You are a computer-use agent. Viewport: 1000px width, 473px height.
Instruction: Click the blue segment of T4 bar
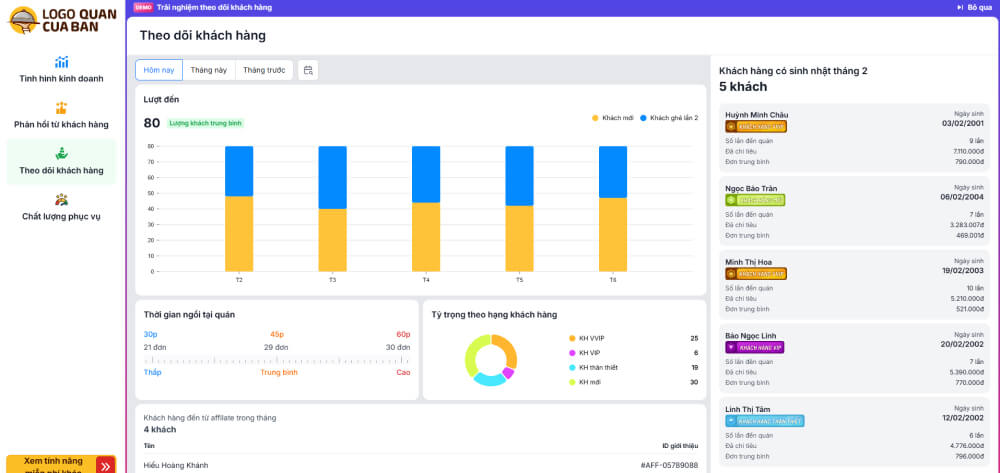(x=426, y=174)
